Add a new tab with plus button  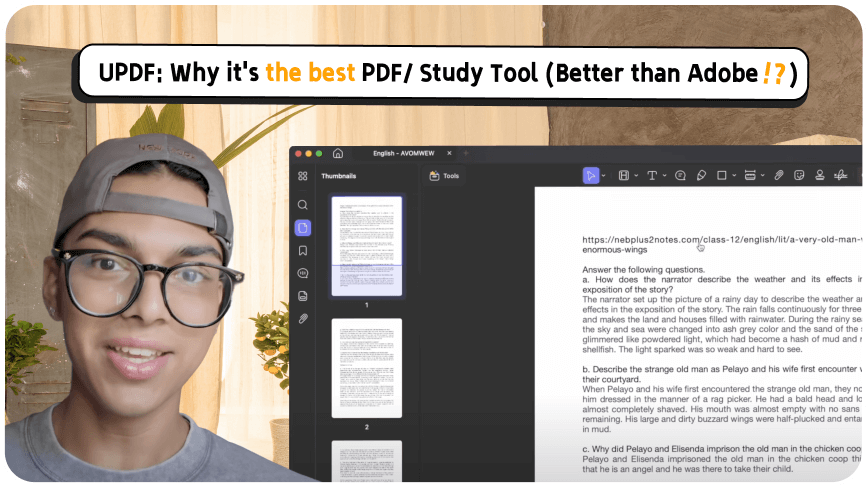tap(466, 153)
